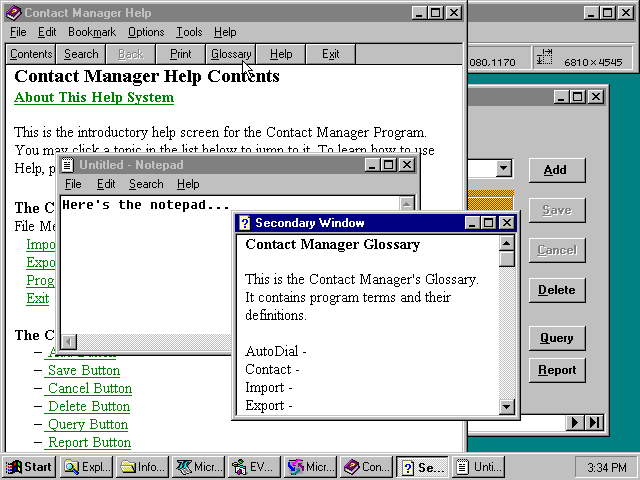Open Notepad's Search menu
This screenshot has height=480, width=640.
click(x=145, y=184)
